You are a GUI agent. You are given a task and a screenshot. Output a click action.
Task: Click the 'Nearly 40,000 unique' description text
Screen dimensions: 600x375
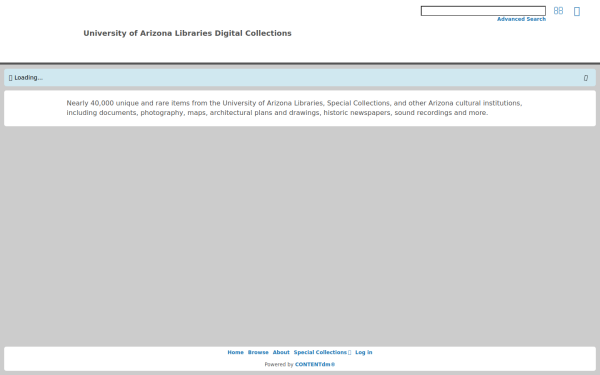point(294,108)
